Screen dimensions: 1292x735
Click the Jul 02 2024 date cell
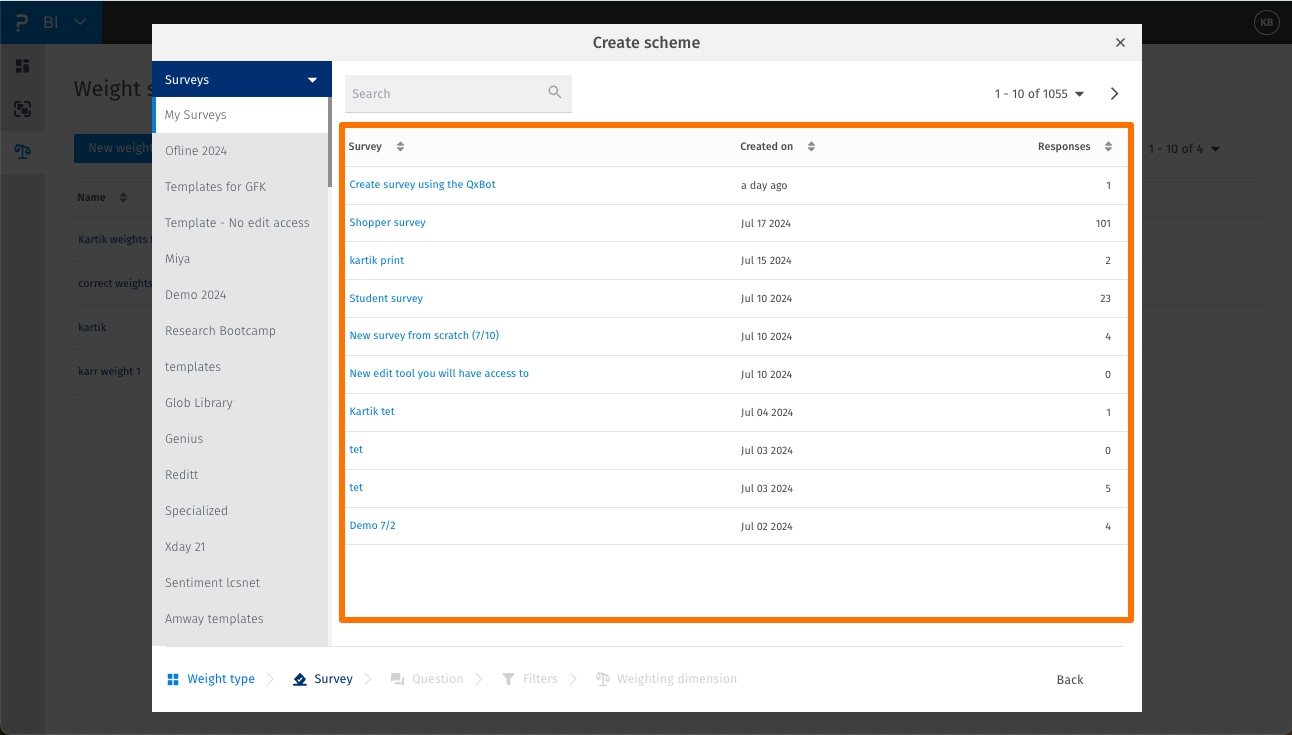(x=767, y=527)
